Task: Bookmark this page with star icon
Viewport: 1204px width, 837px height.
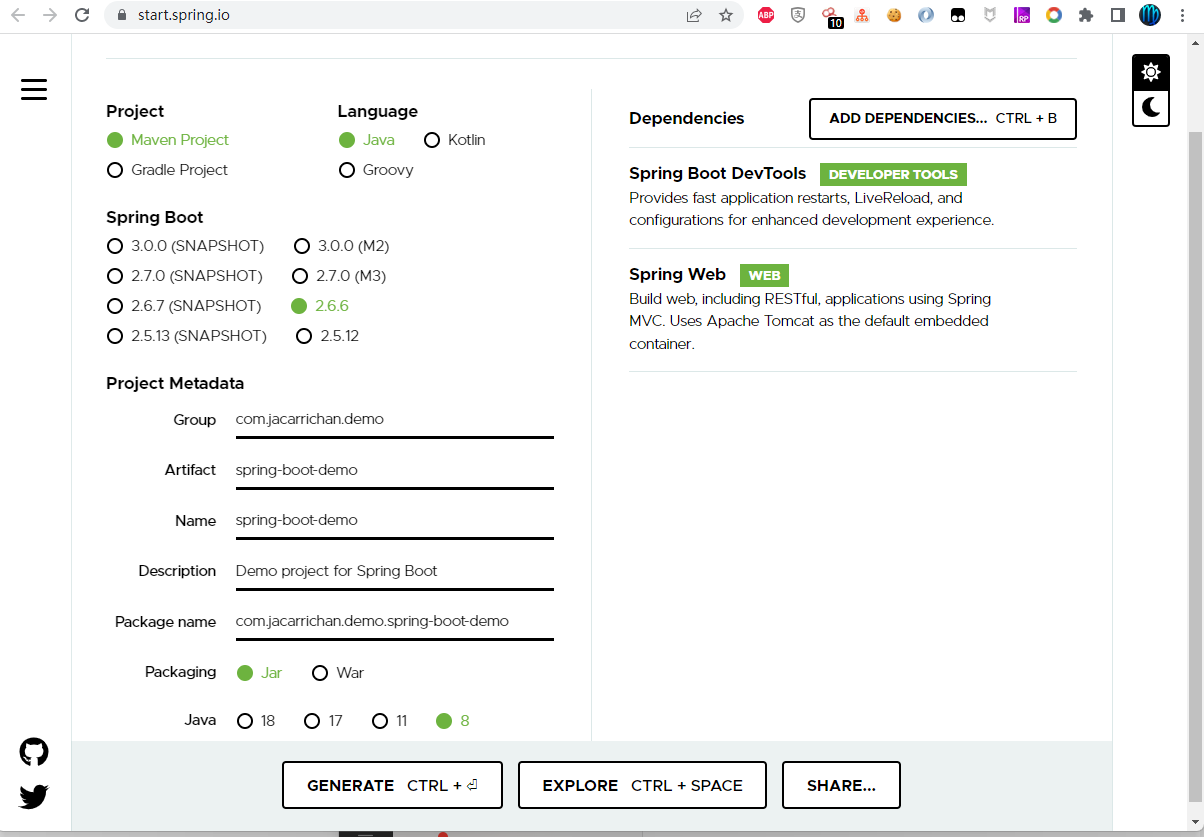Action: tap(726, 15)
